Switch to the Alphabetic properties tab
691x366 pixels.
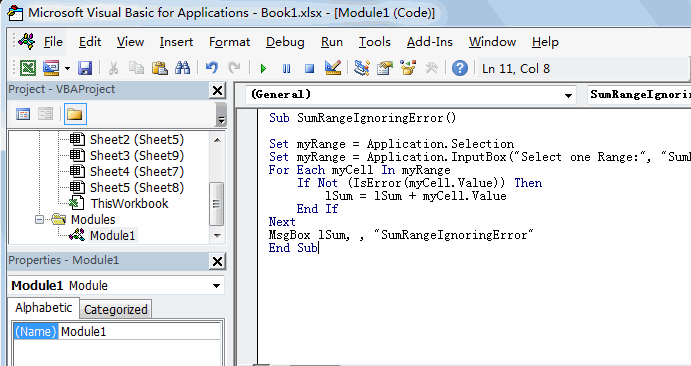click(44, 307)
